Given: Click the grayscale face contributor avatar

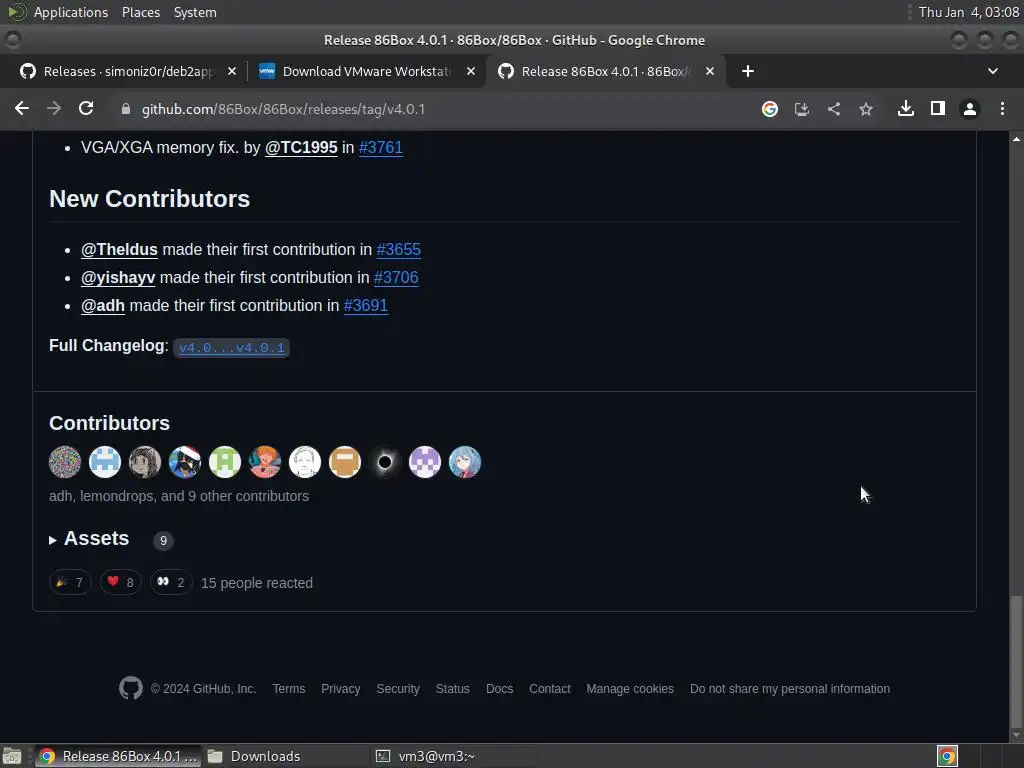Looking at the screenshot, I should coord(145,462).
